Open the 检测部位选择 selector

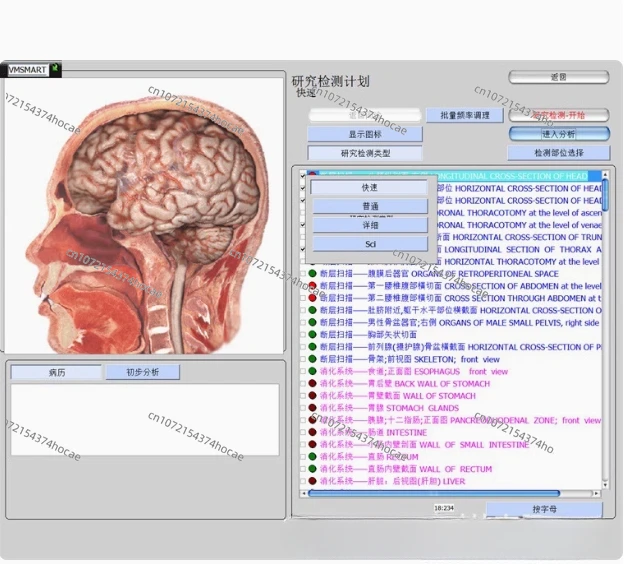coord(559,153)
